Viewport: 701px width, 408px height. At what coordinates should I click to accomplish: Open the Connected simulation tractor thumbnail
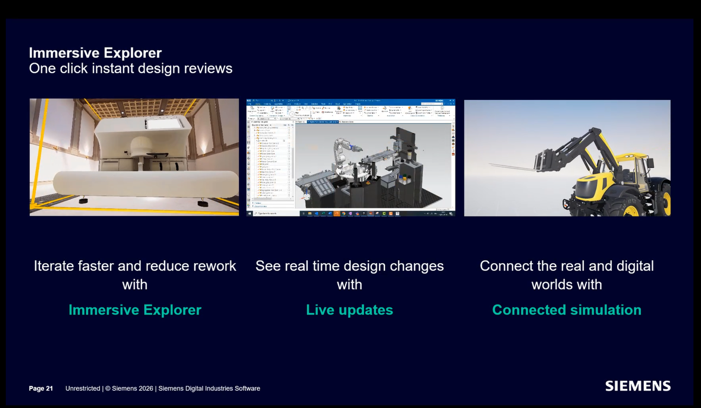pos(567,157)
